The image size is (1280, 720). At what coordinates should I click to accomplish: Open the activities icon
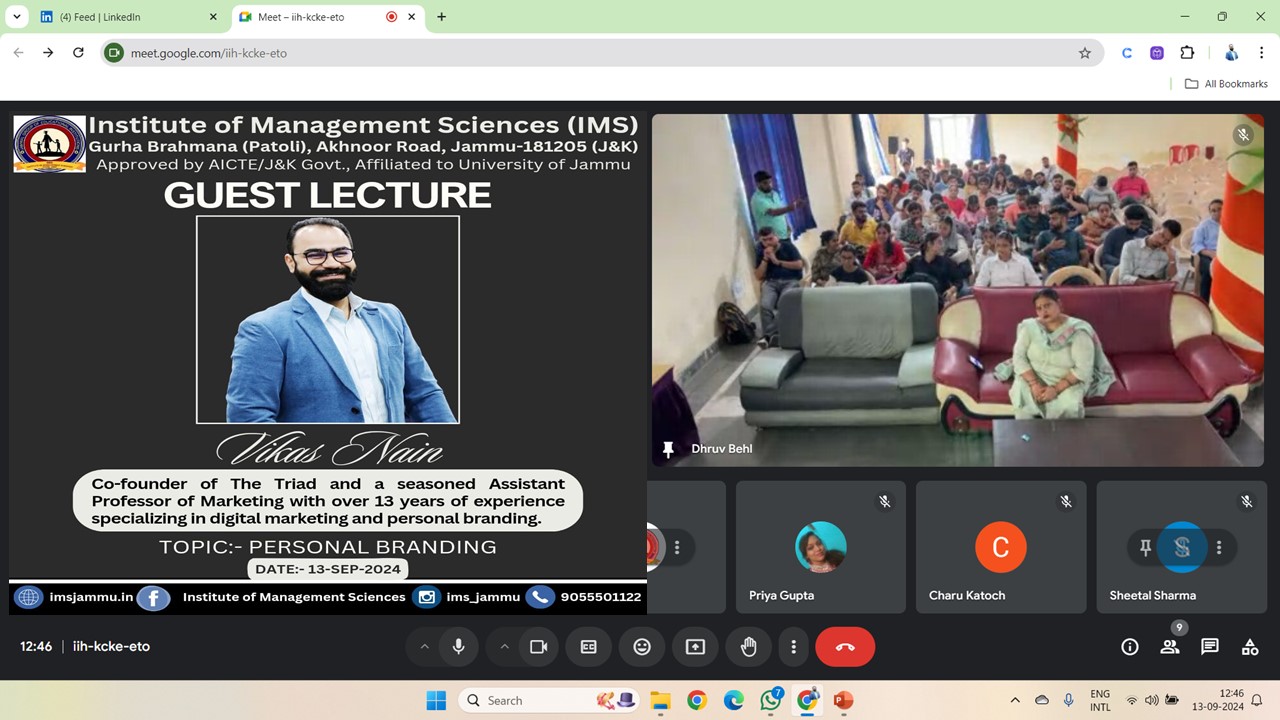point(1250,647)
